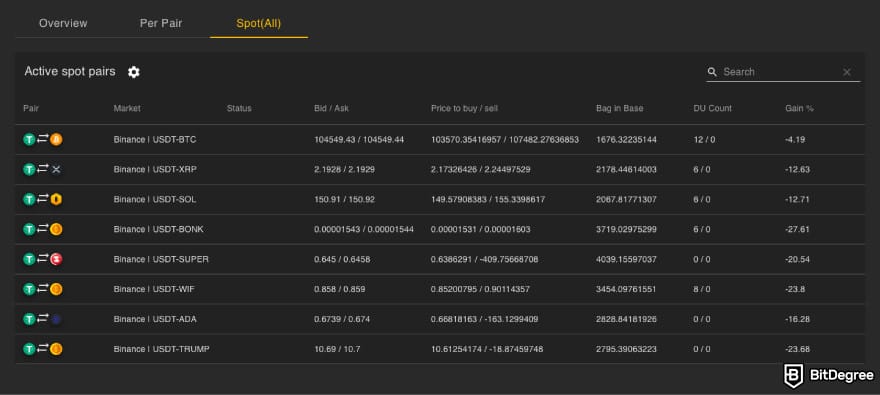880x395 pixels.
Task: Click the bid/ask value 0.6739 / 0.674
Action: coord(342,319)
